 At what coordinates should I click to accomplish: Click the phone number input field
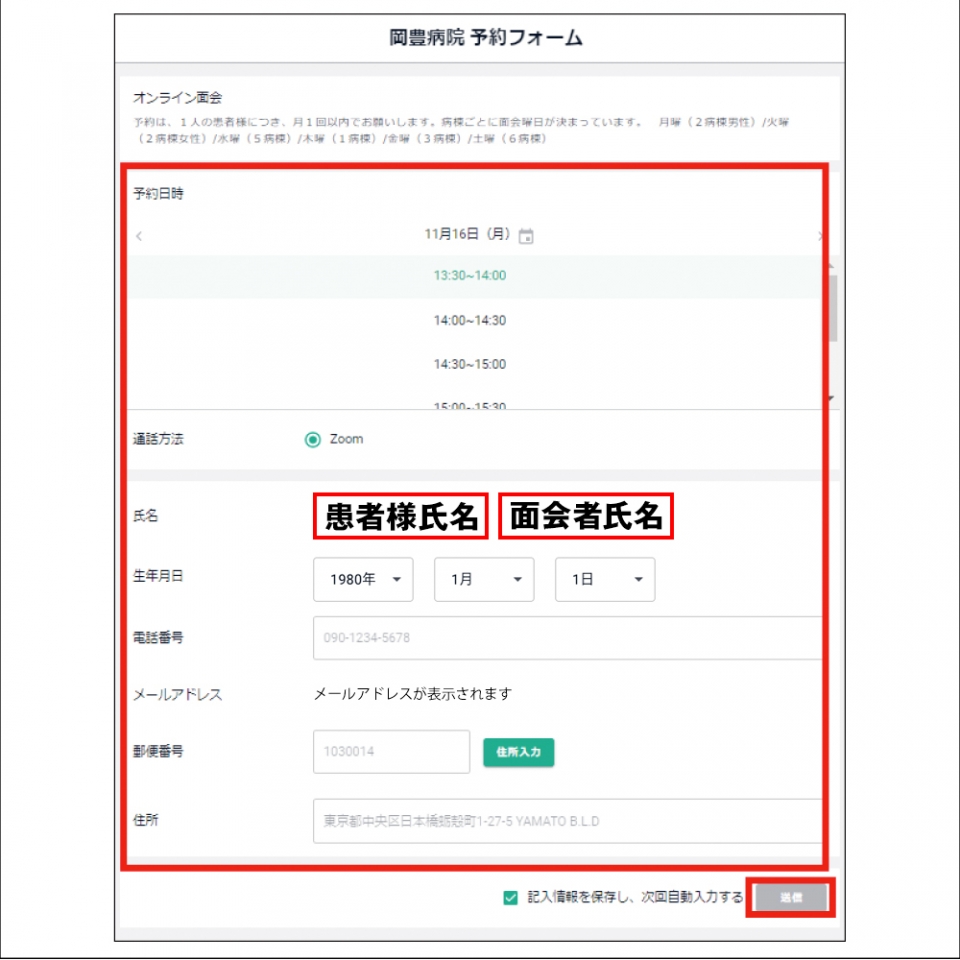567,638
